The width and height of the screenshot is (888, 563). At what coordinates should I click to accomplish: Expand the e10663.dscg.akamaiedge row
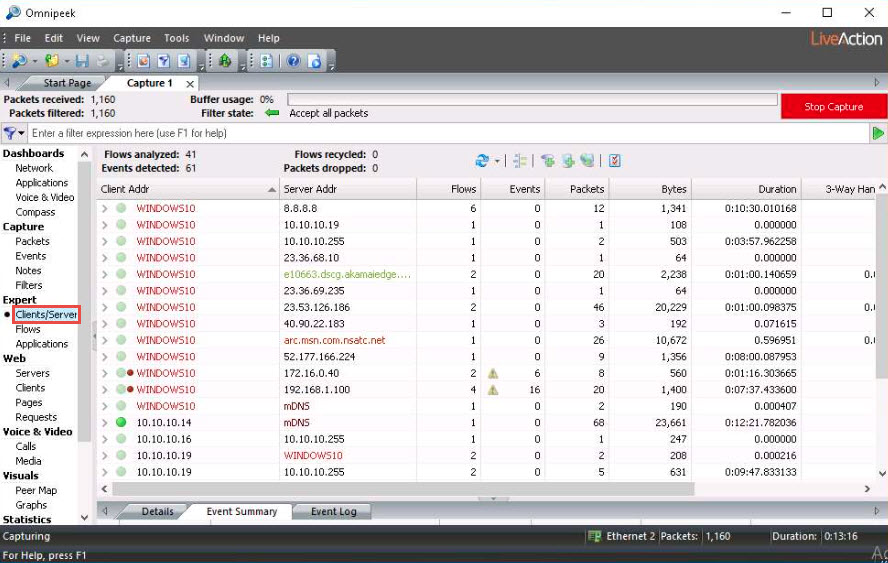click(x=104, y=274)
